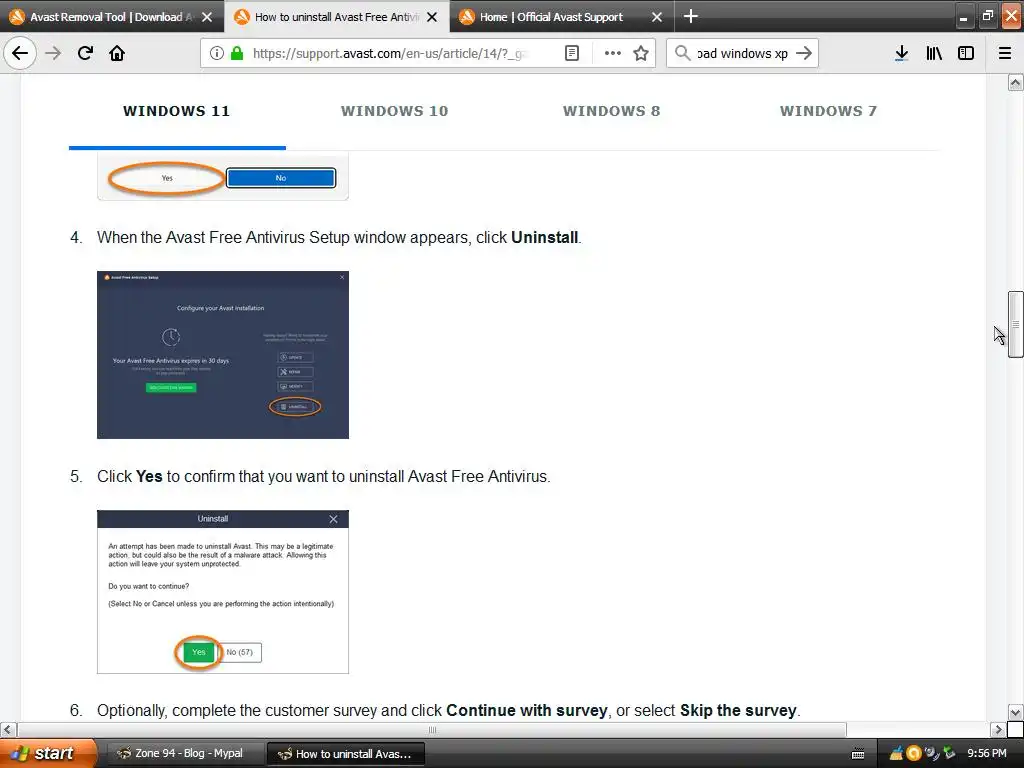Click the forward navigation arrow
Viewport: 1024px width, 768px height.
pyautogui.click(x=53, y=53)
